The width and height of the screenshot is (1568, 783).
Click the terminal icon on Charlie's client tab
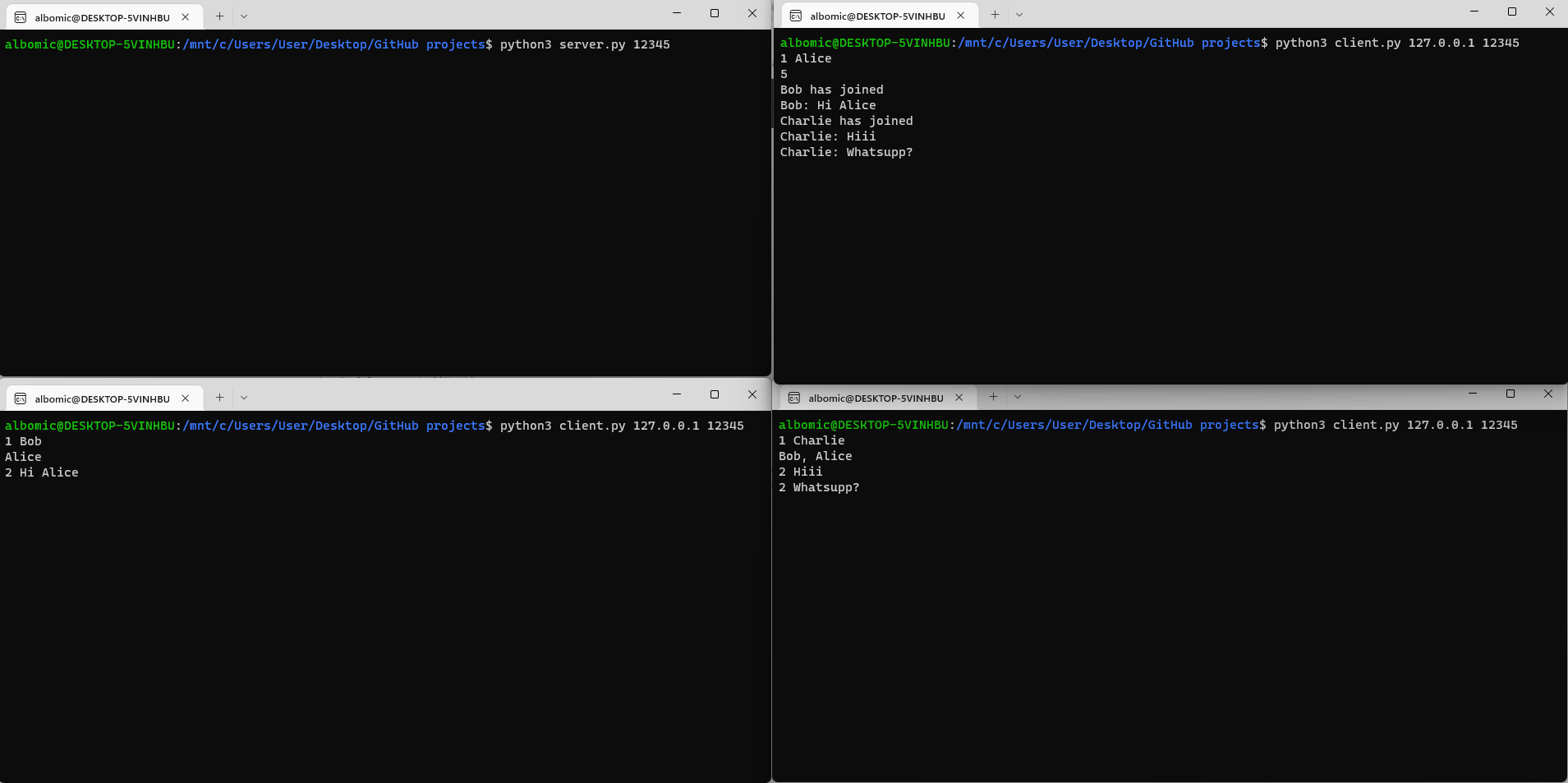[x=795, y=398]
